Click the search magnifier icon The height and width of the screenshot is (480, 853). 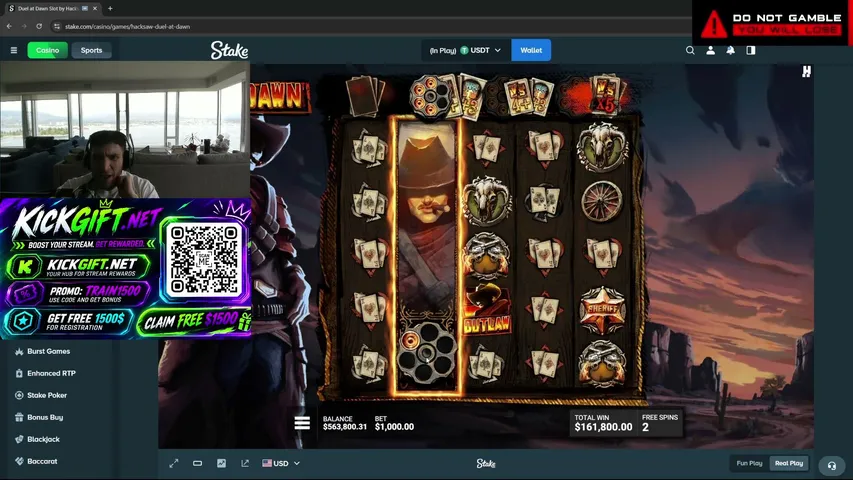tap(690, 50)
